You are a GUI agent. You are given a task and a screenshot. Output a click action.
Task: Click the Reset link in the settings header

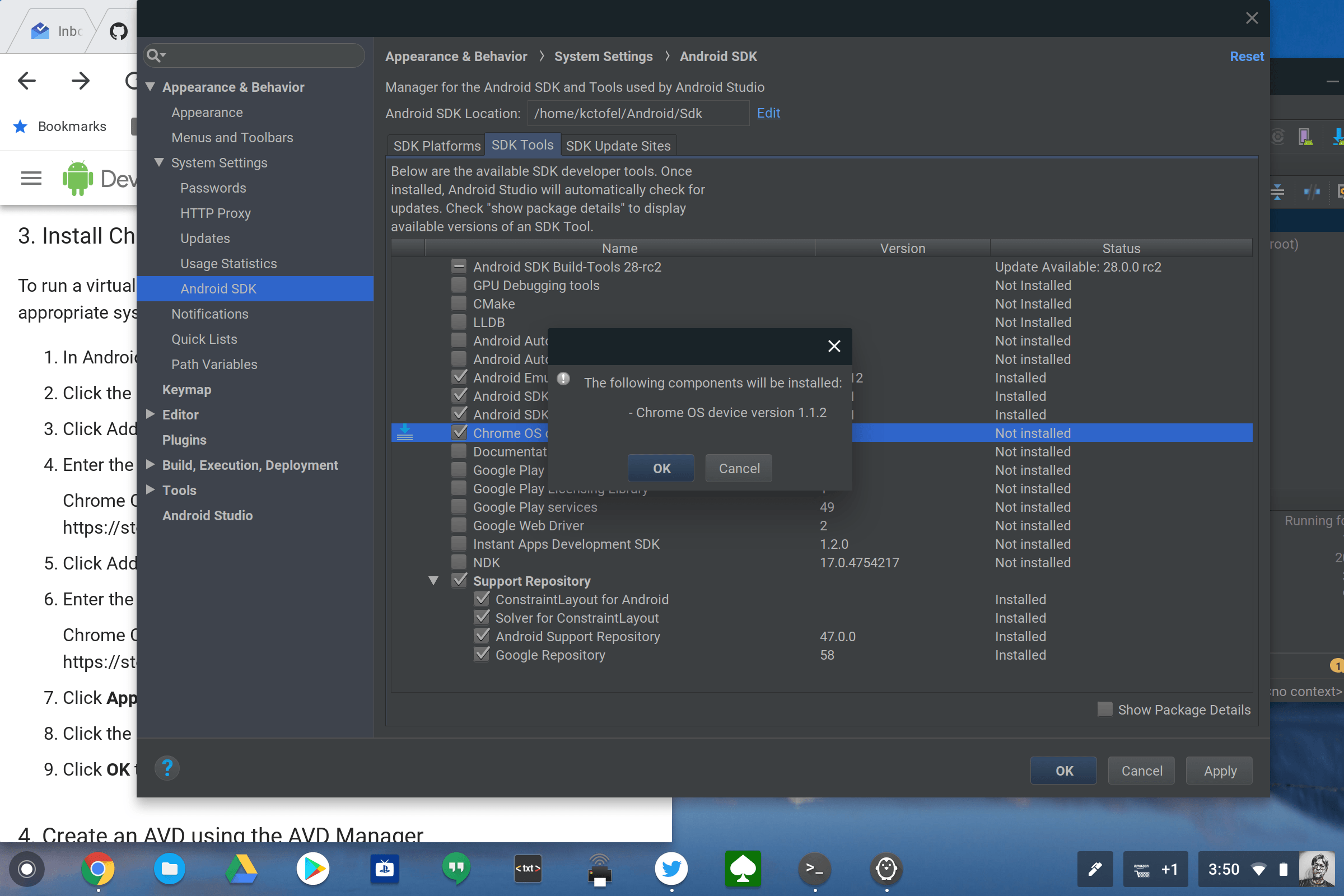click(1247, 56)
